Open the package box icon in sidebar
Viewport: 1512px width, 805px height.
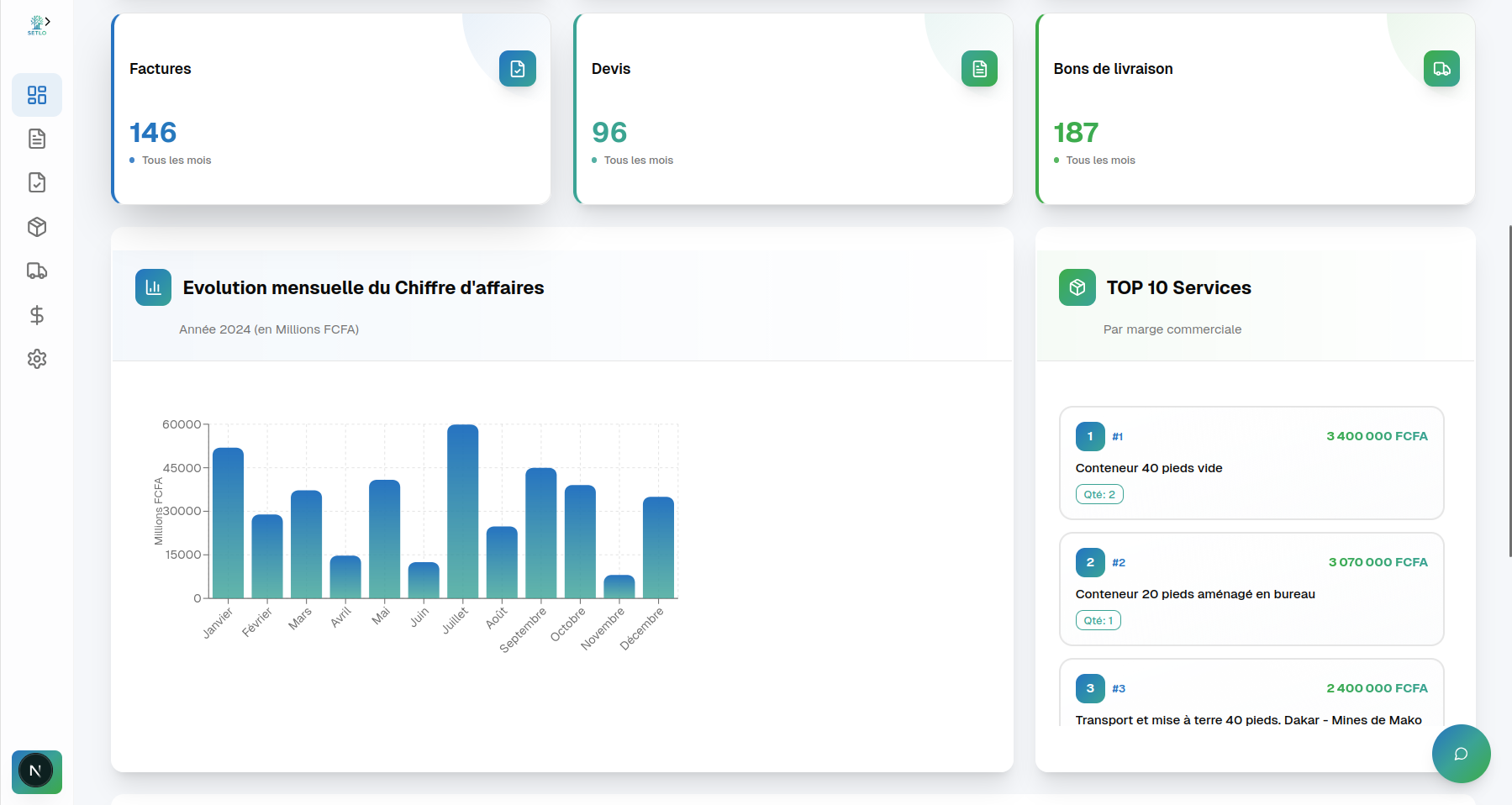click(37, 227)
